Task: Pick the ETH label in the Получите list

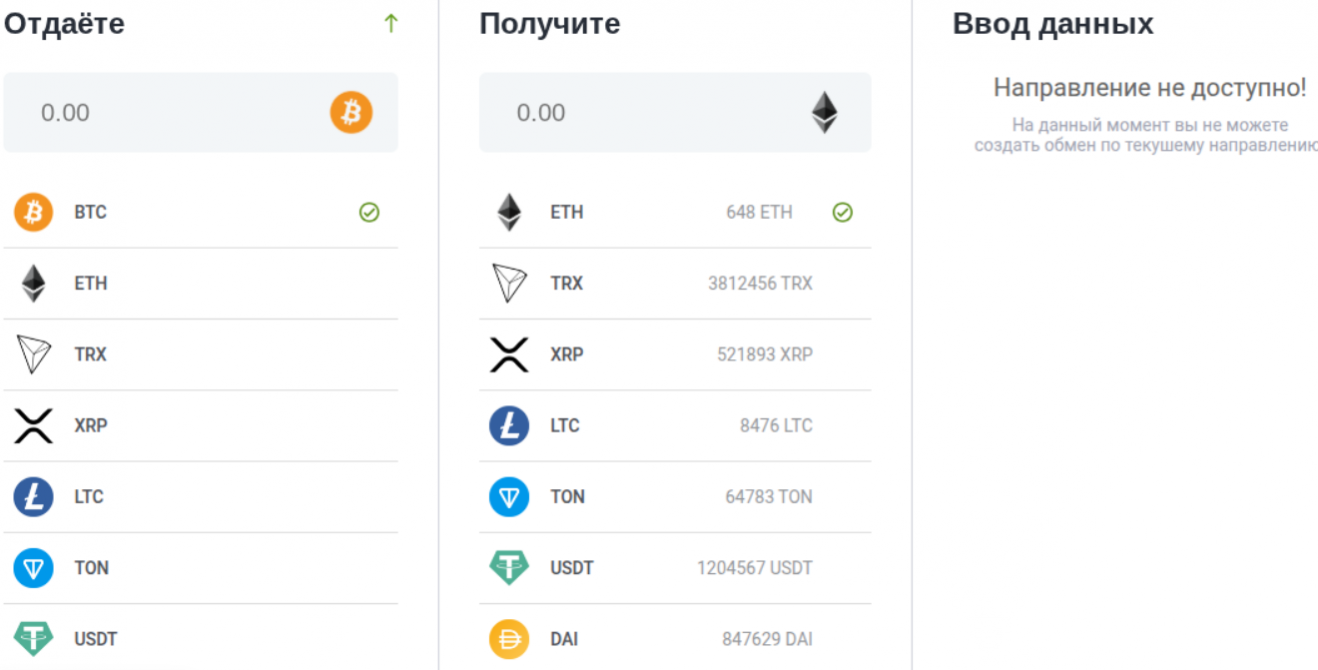Action: pos(567,212)
